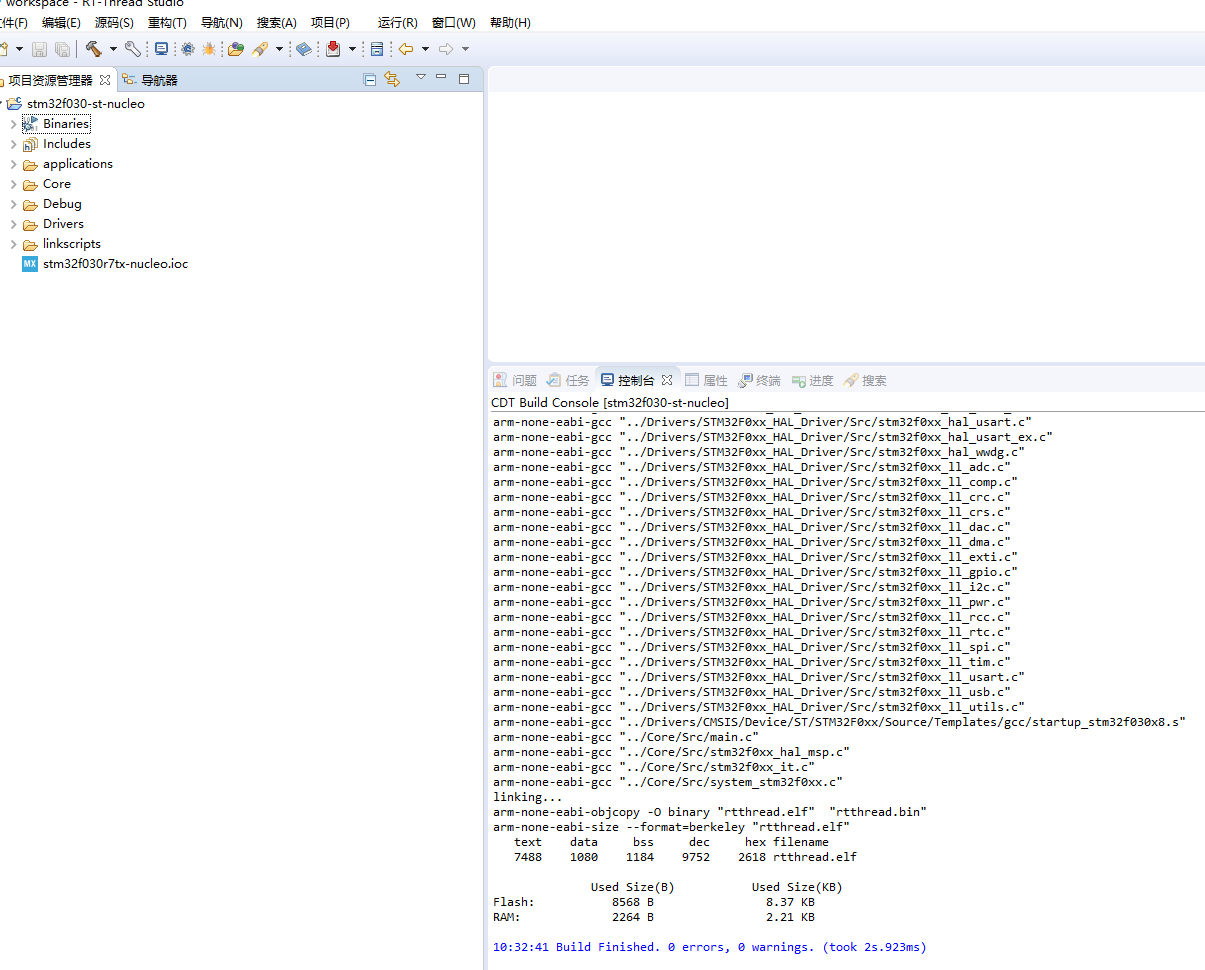Click the red download program icon
The width and height of the screenshot is (1205, 970).
tap(333, 49)
